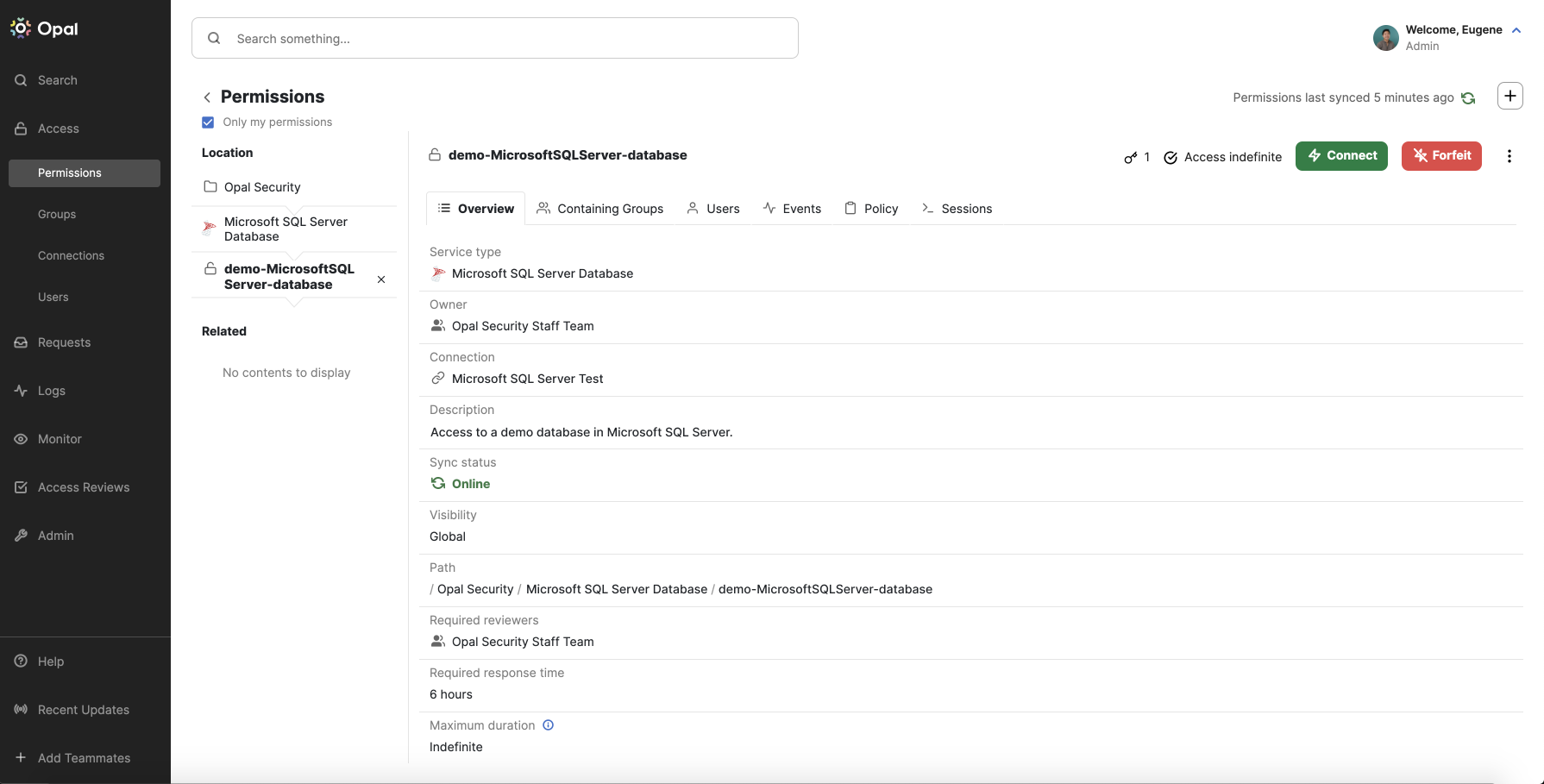This screenshot has height=784, width=1544.
Task: Click the Global visibility value
Action: click(448, 536)
